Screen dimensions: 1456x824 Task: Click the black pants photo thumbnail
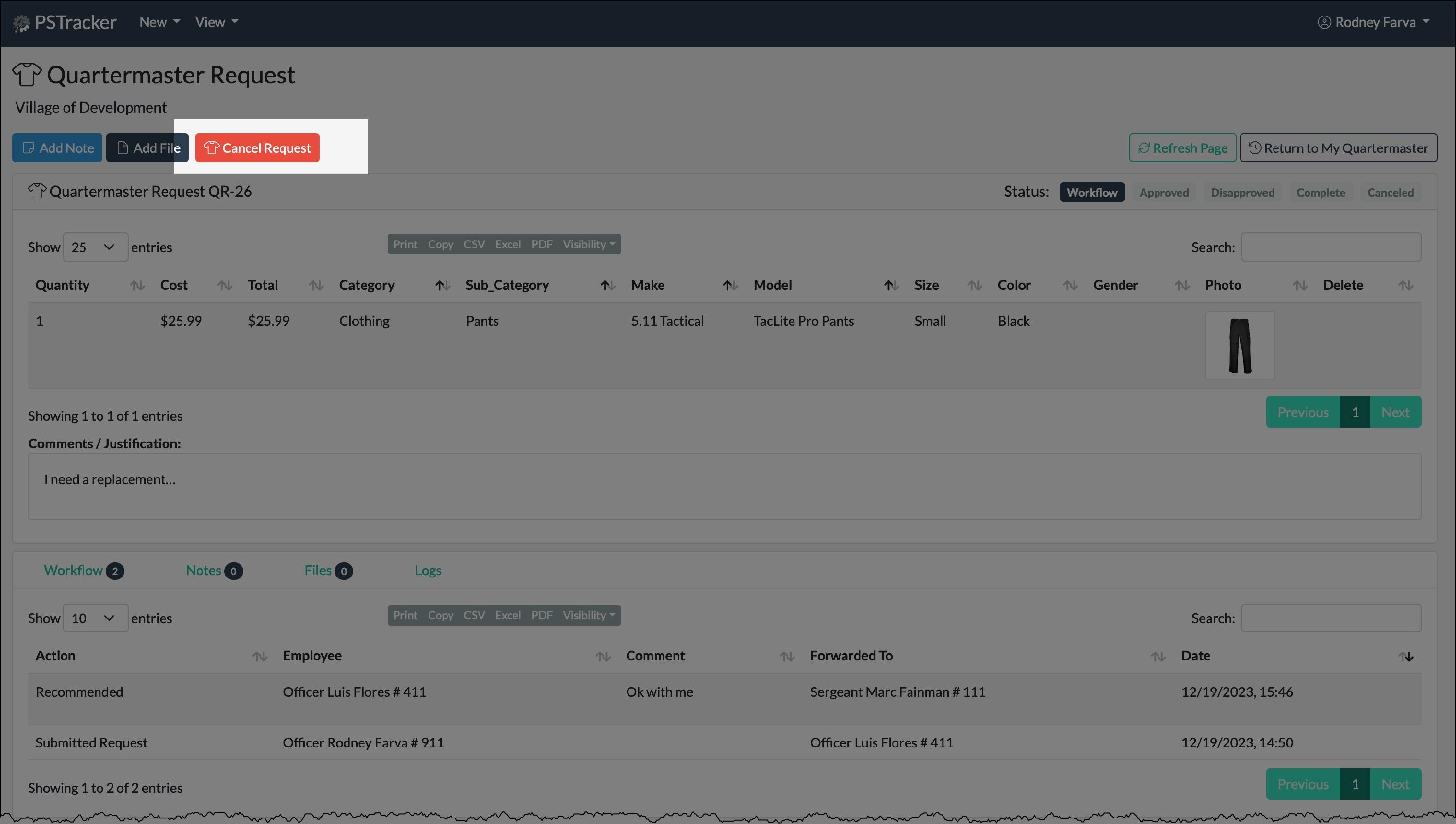click(x=1239, y=345)
